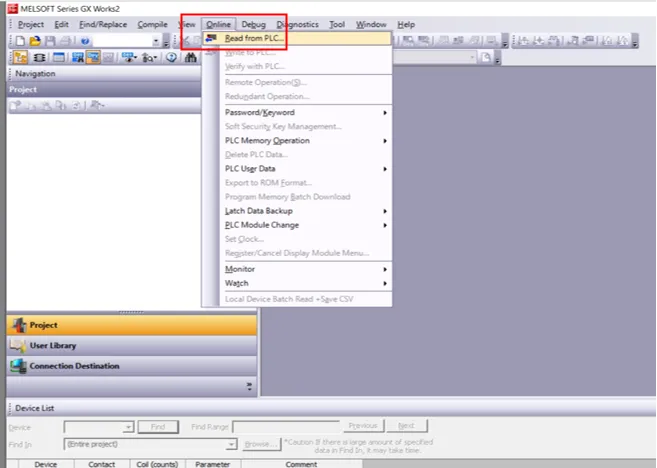Open the Compile menu

(x=153, y=24)
